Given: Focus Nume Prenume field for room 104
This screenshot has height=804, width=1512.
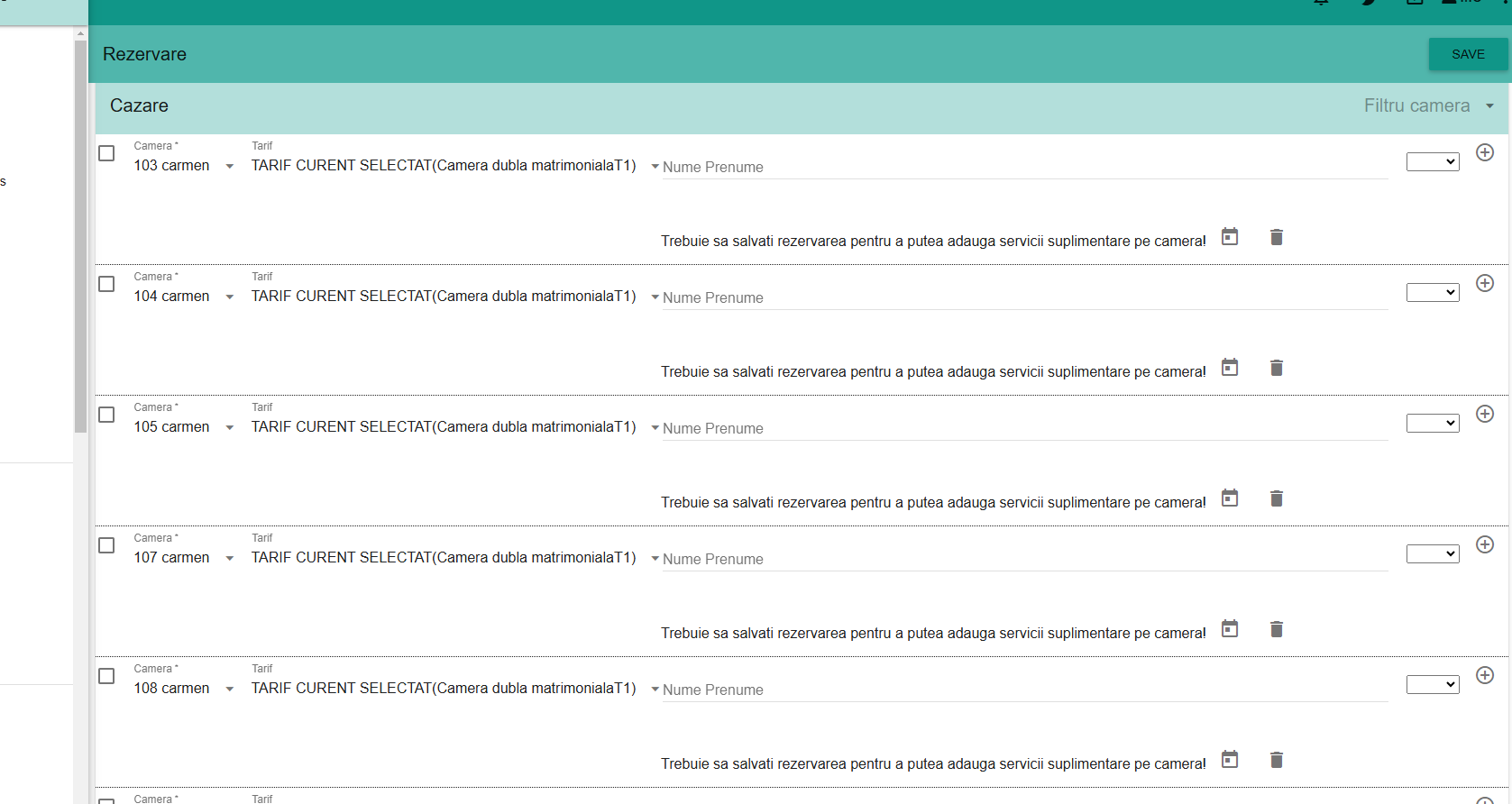Looking at the screenshot, I should [1025, 297].
